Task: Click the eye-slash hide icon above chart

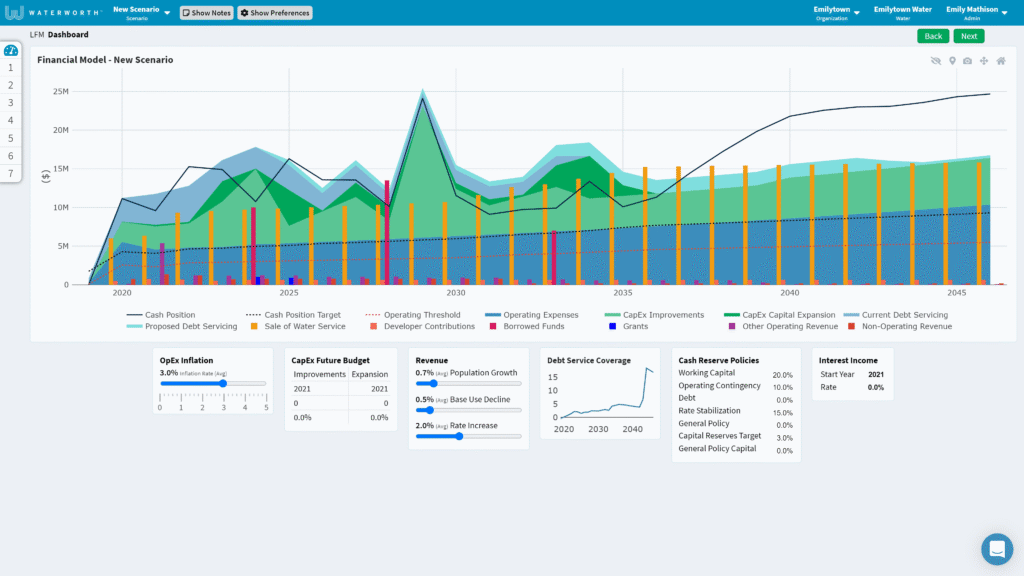Action: coord(936,61)
